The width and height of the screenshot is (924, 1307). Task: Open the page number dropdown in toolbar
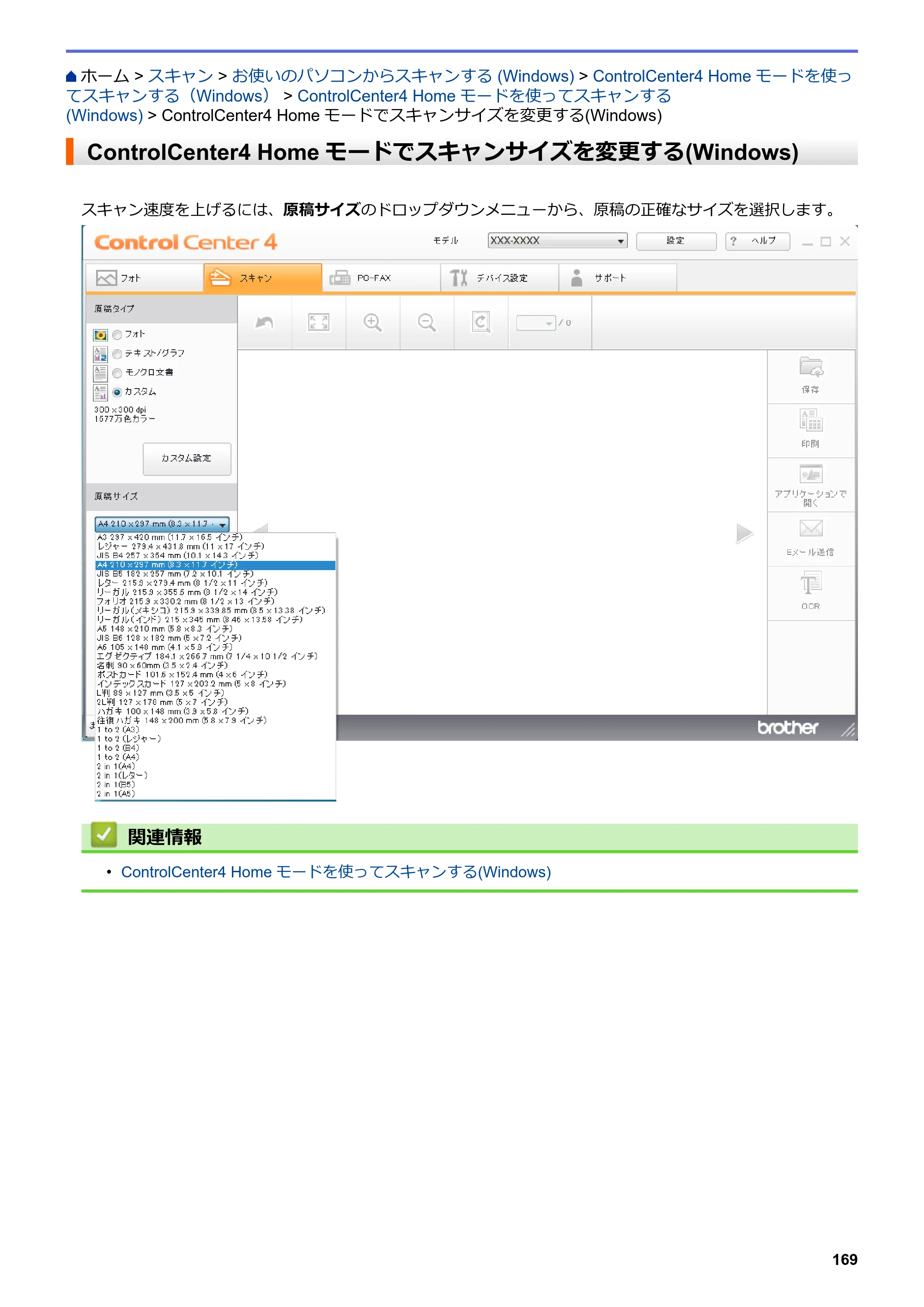[x=536, y=323]
